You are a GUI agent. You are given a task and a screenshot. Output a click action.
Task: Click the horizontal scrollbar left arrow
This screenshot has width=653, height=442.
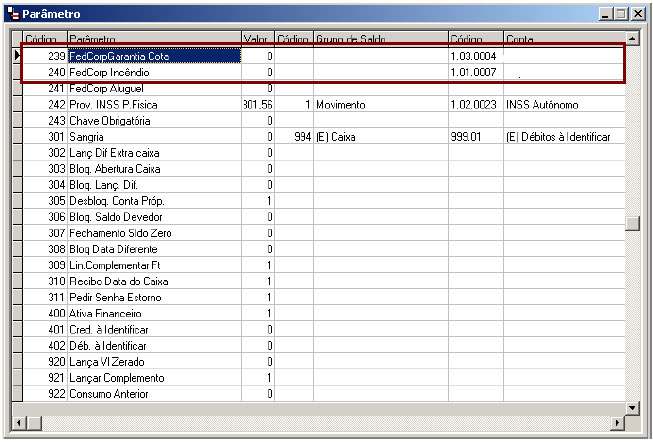tap(17, 424)
